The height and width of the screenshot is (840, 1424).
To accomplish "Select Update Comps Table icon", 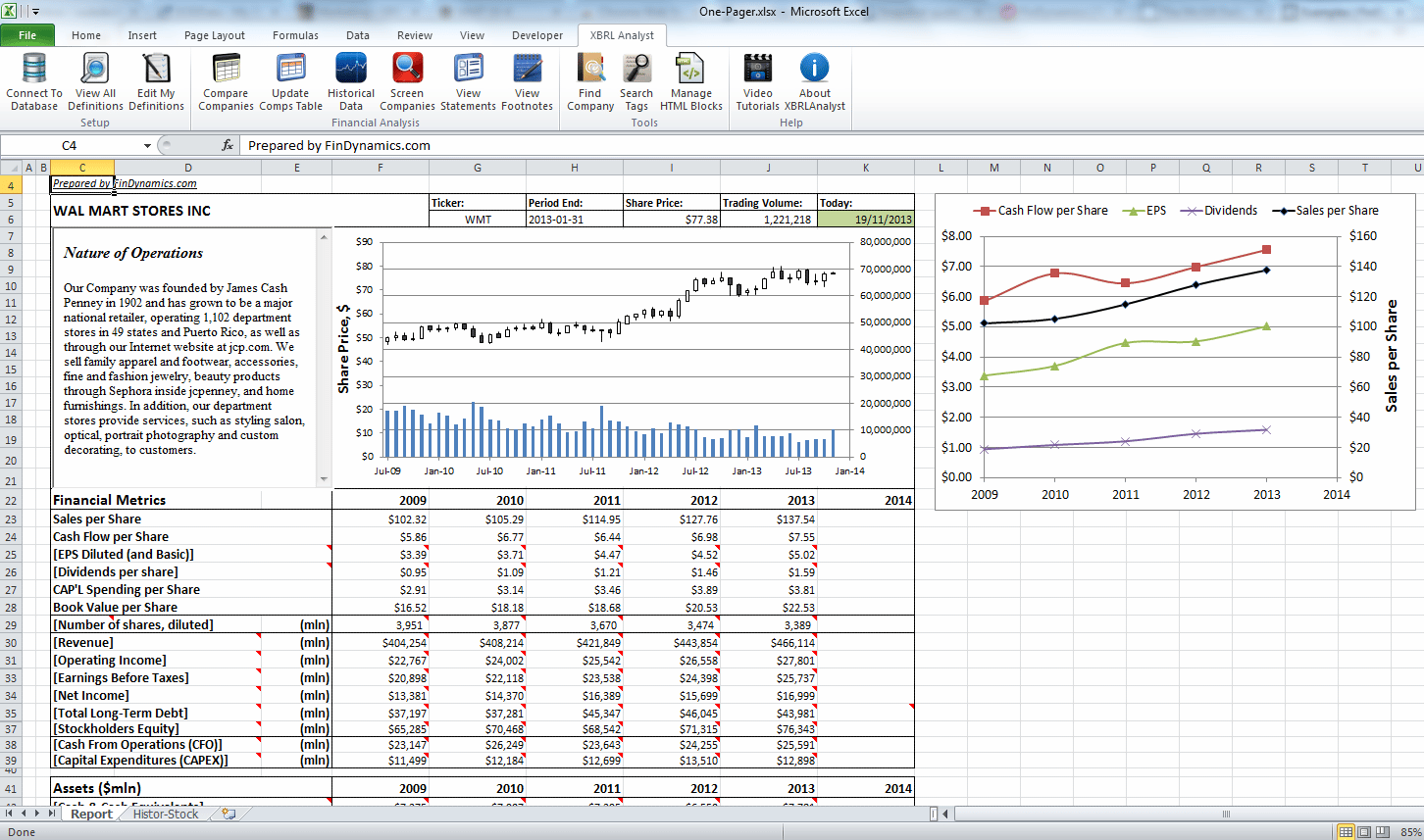I will click(x=290, y=80).
